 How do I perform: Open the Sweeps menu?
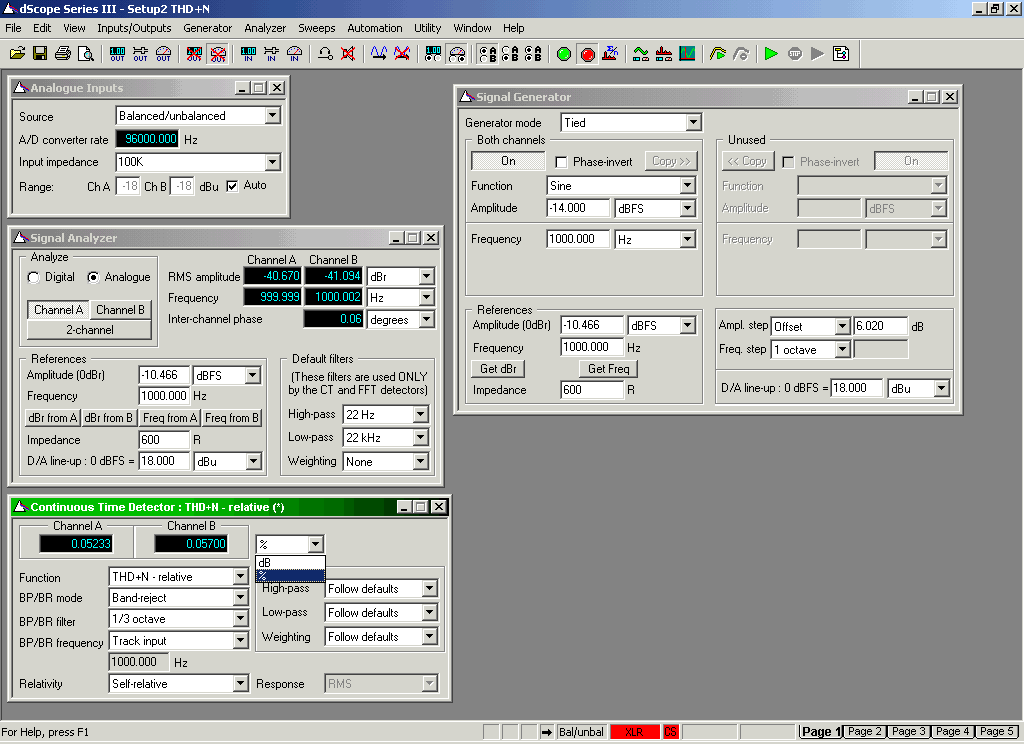(317, 28)
